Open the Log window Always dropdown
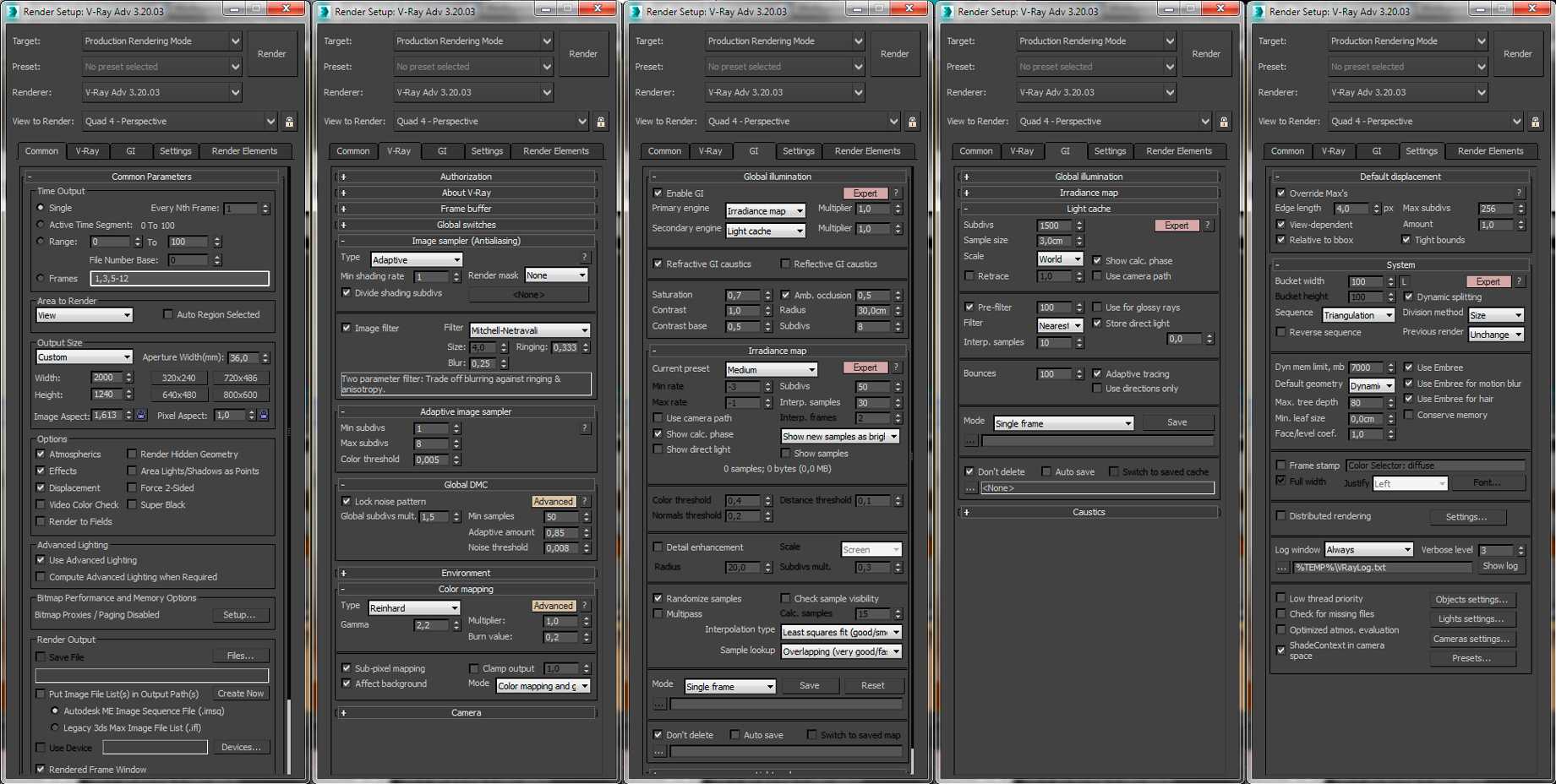The height and width of the screenshot is (784, 1556). click(1369, 550)
